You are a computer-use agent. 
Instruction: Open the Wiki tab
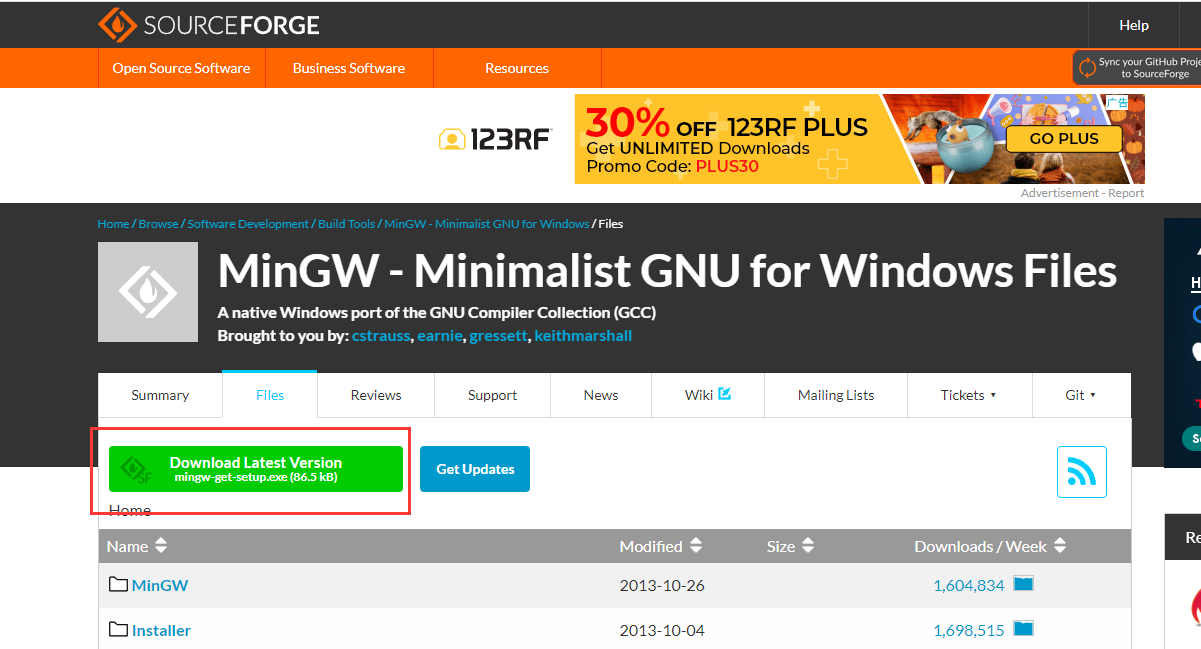(x=708, y=395)
